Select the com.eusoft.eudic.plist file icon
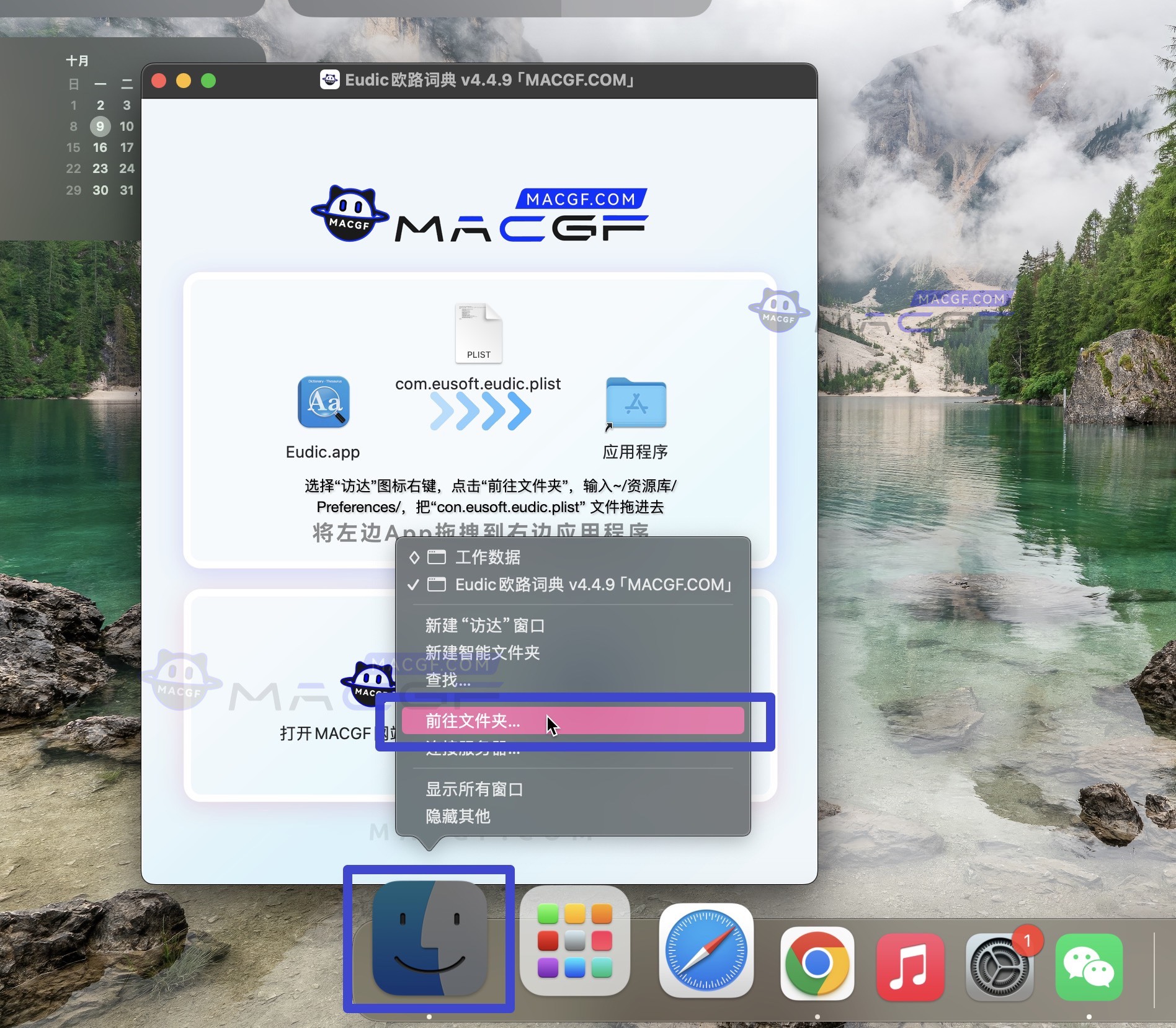The image size is (1176, 1028). click(478, 334)
